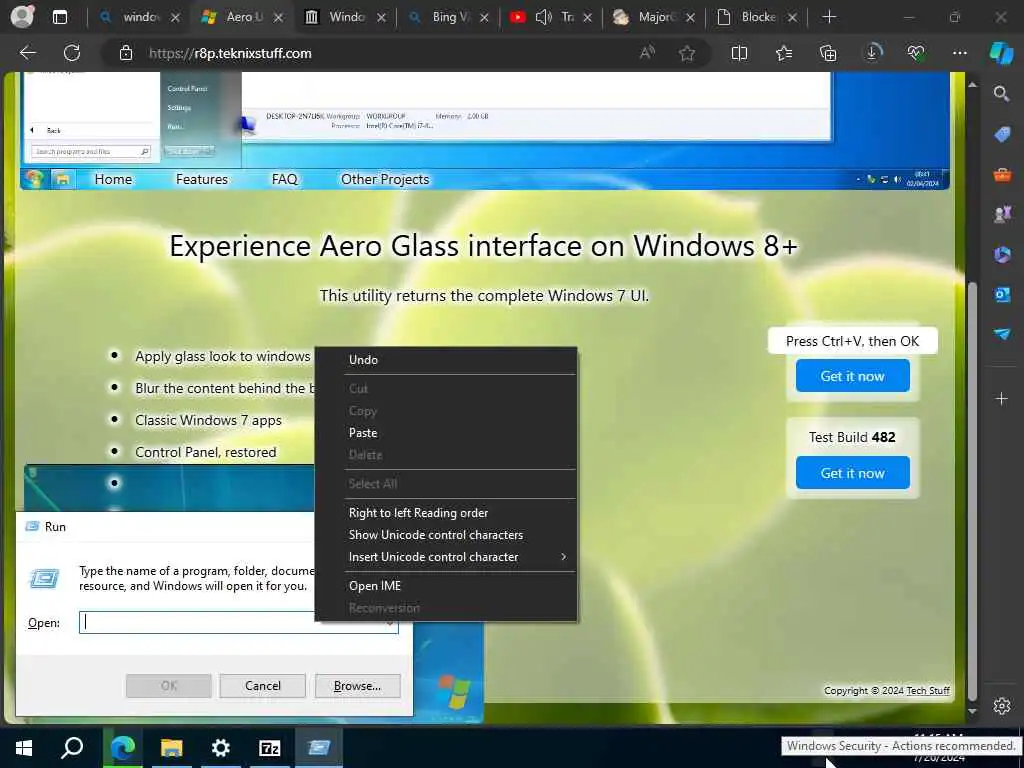Click the sidebar Search icon
The height and width of the screenshot is (768, 1024).
point(1002,94)
